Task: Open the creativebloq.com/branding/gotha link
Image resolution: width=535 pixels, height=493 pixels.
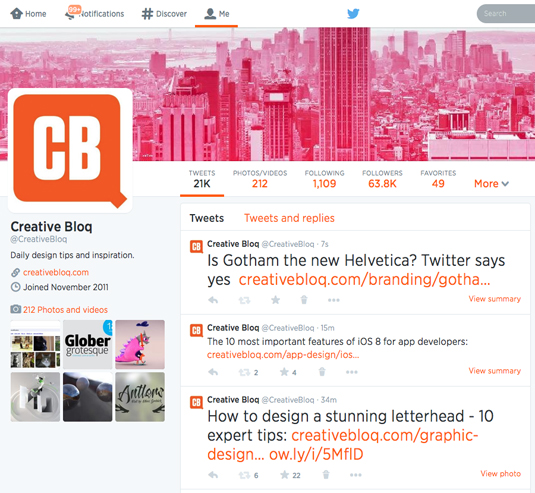Action: (364, 279)
